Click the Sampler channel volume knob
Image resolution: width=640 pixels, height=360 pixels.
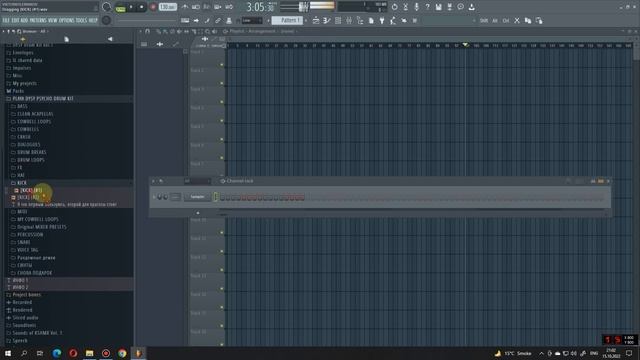(x=165, y=197)
